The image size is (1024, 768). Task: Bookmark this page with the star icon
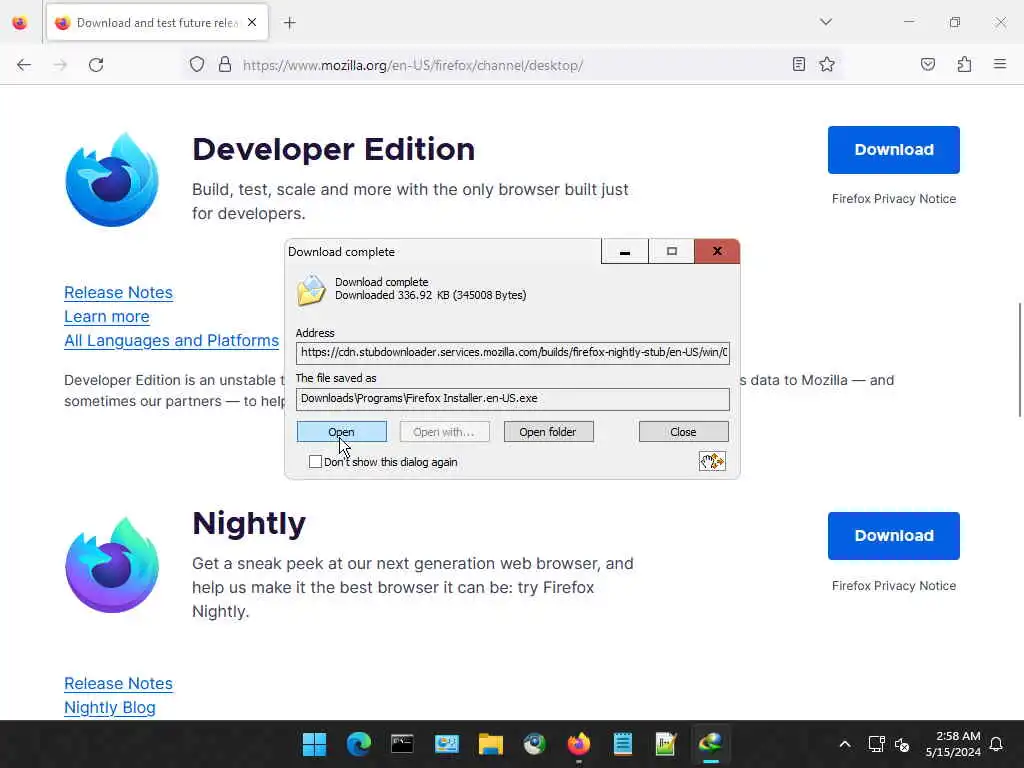pyautogui.click(x=827, y=64)
